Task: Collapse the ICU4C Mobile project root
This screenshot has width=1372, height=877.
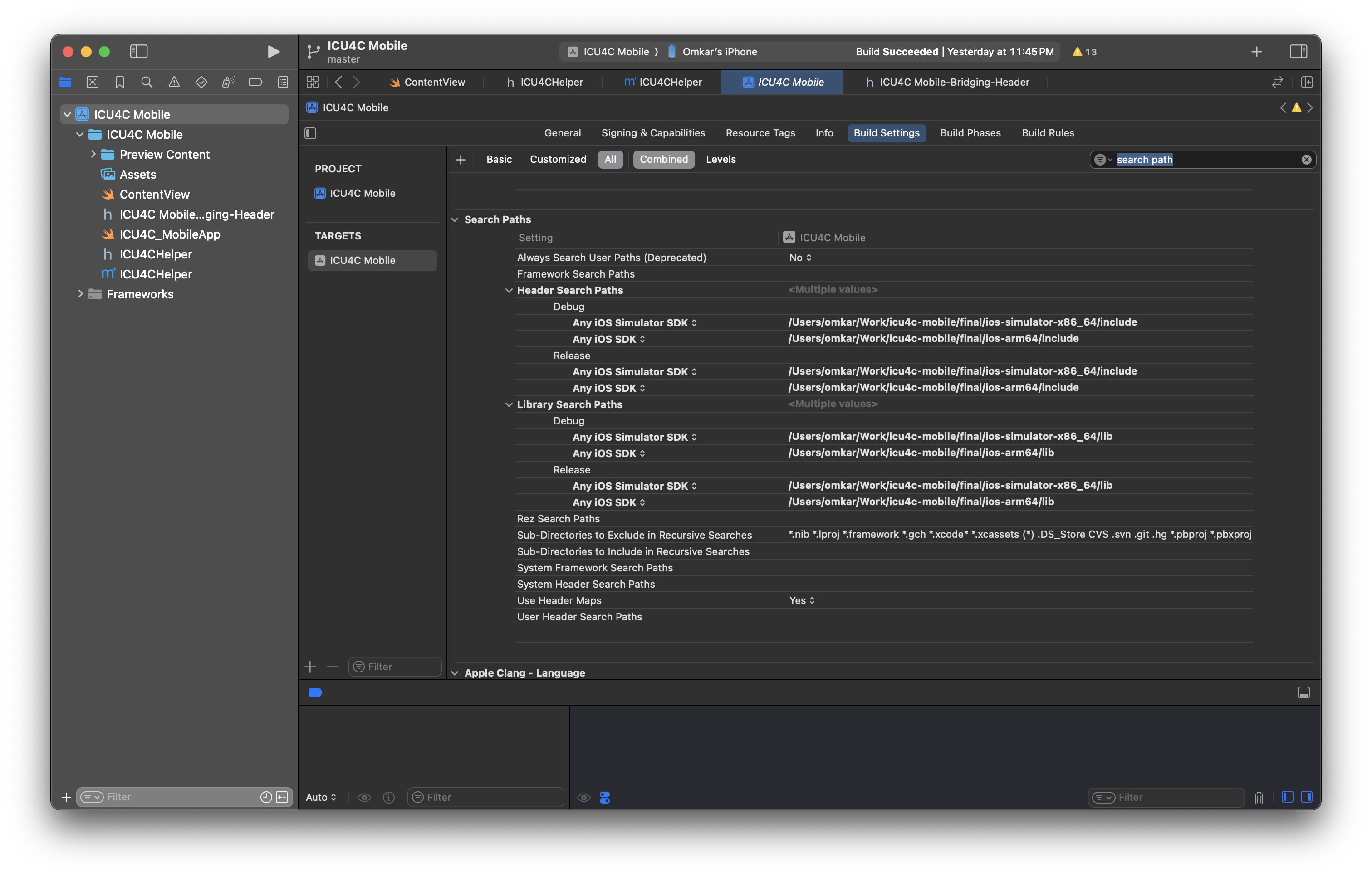Action: (x=67, y=114)
